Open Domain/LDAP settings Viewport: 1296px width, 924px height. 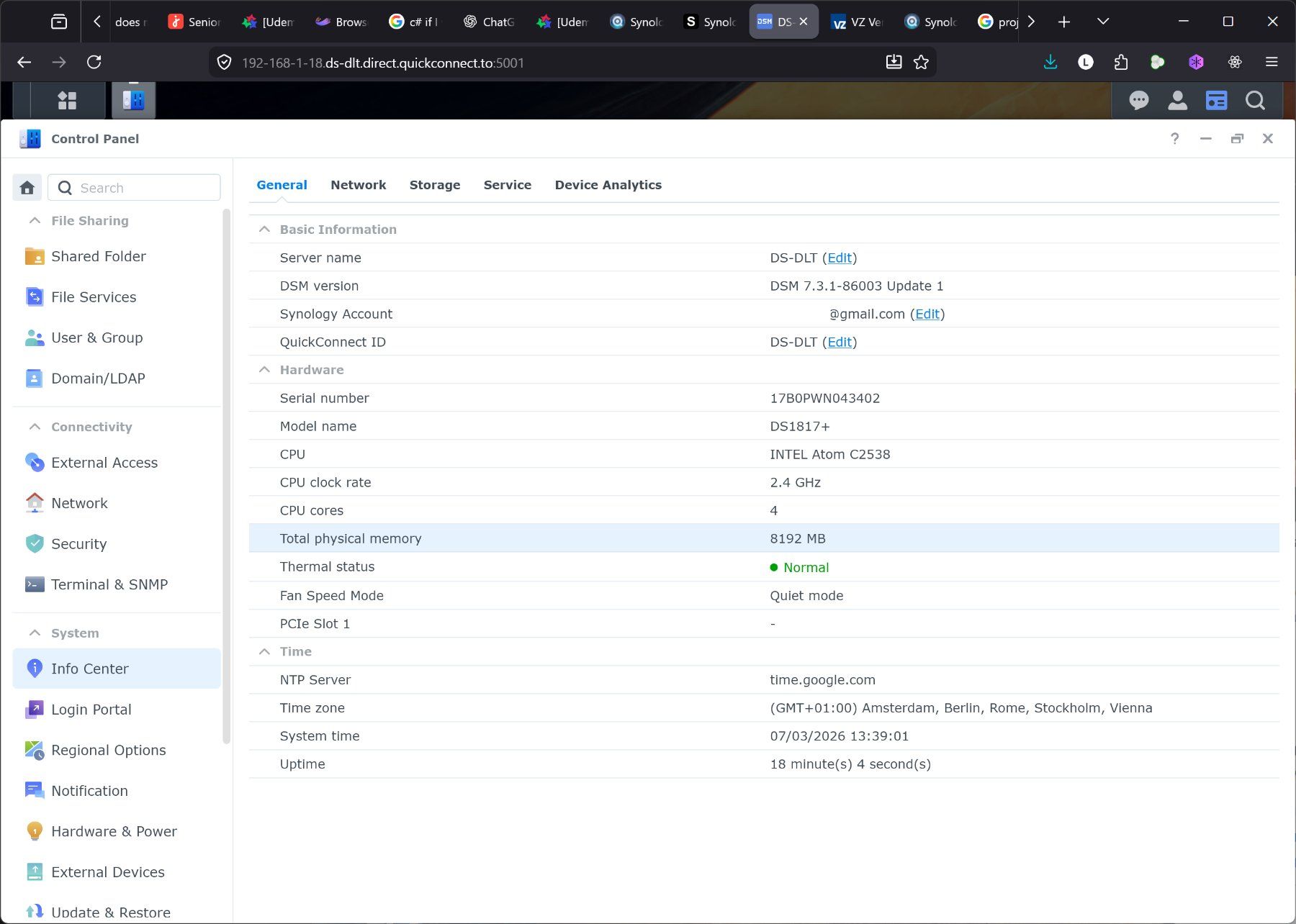[117, 379]
